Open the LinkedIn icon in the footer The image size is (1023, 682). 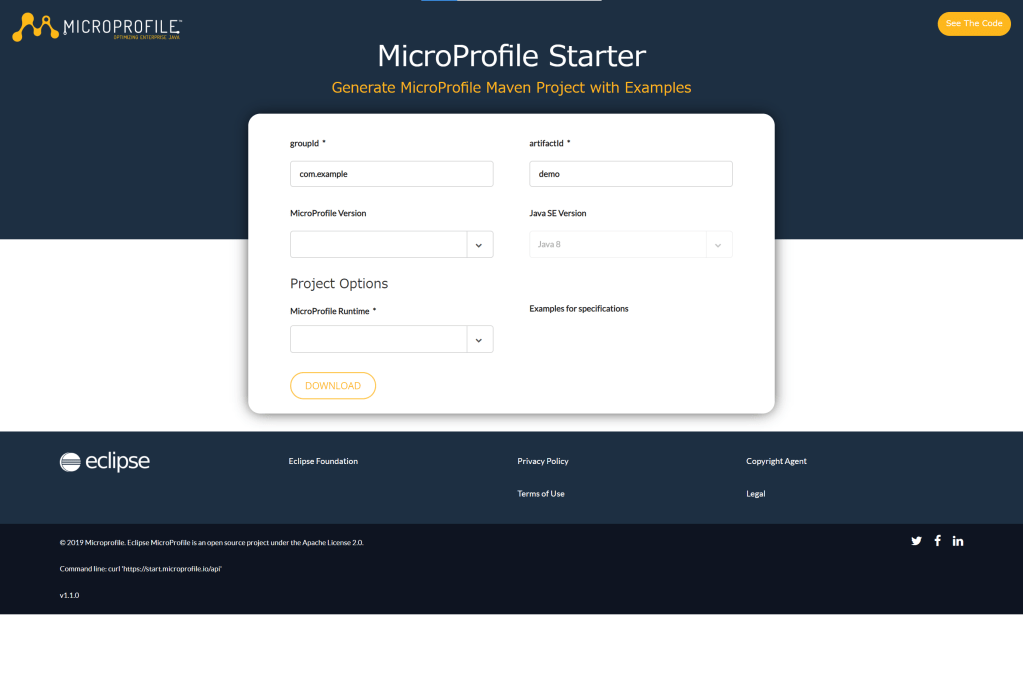pos(958,541)
